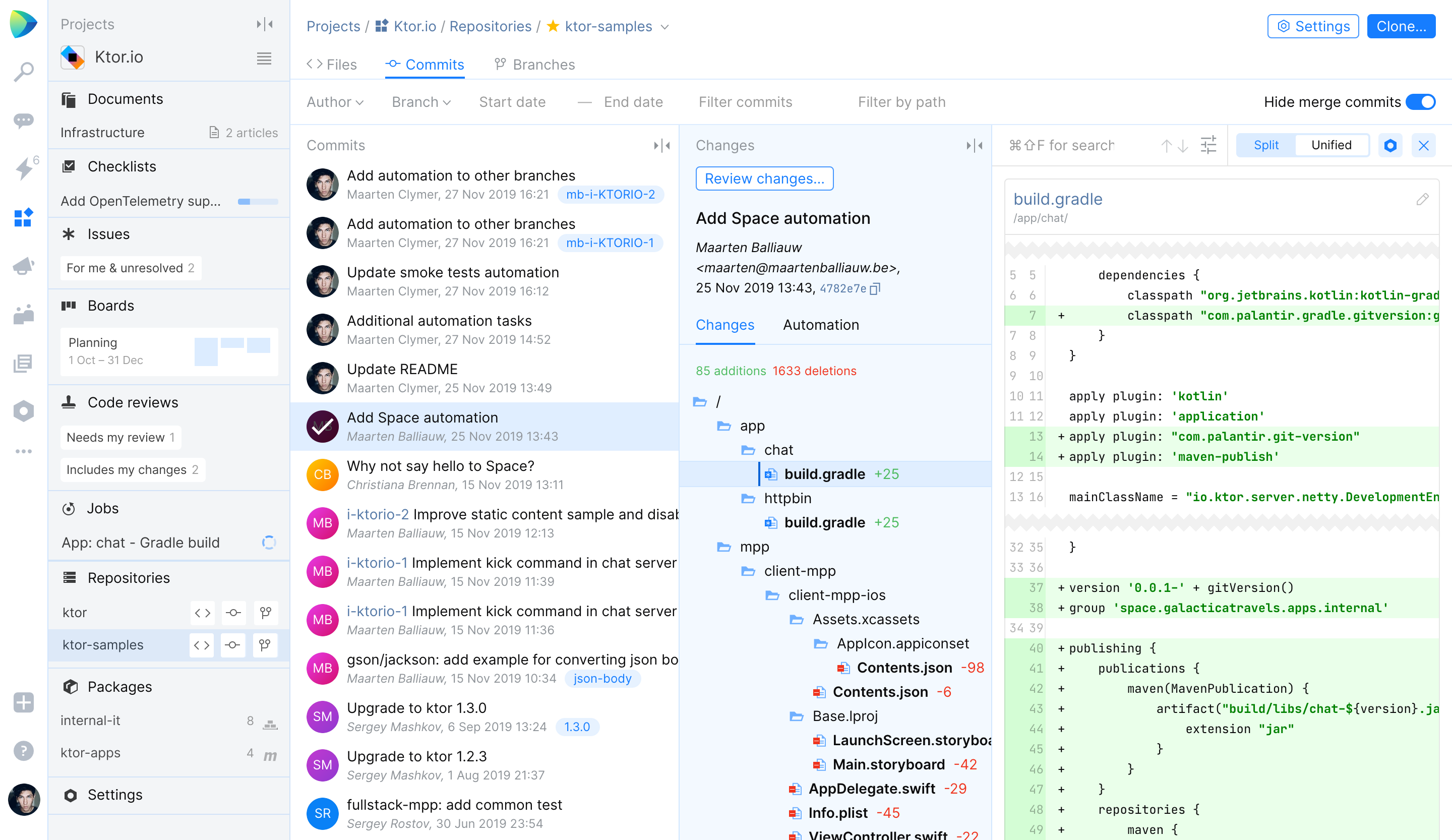Open the Branch filter dropdown
The image size is (1452, 840).
click(421, 102)
